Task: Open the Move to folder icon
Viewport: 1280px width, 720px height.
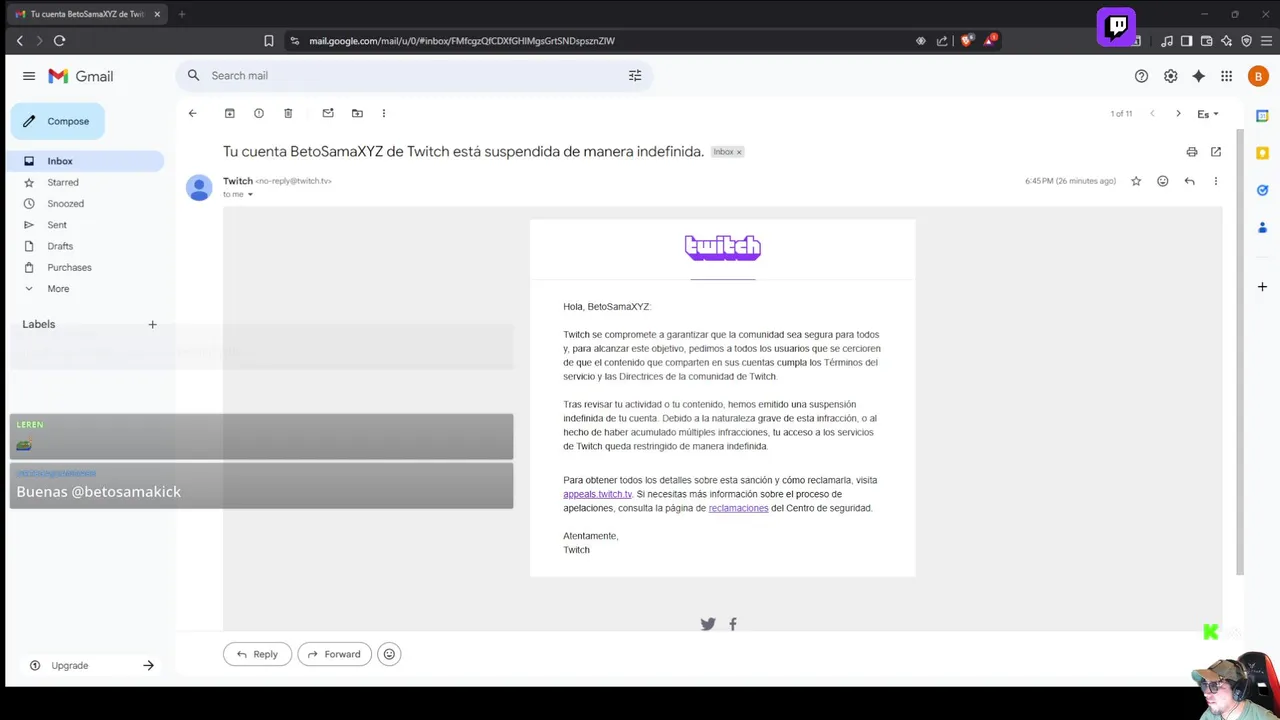Action: click(357, 113)
